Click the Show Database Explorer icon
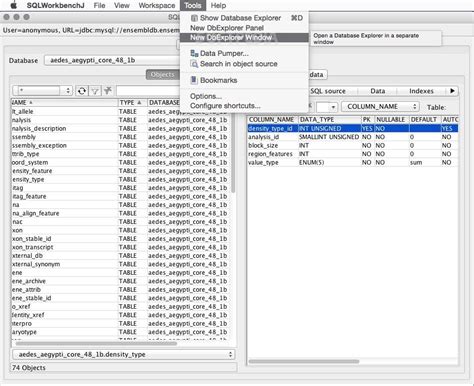Screen dimensions: 474x386 pos(194,18)
